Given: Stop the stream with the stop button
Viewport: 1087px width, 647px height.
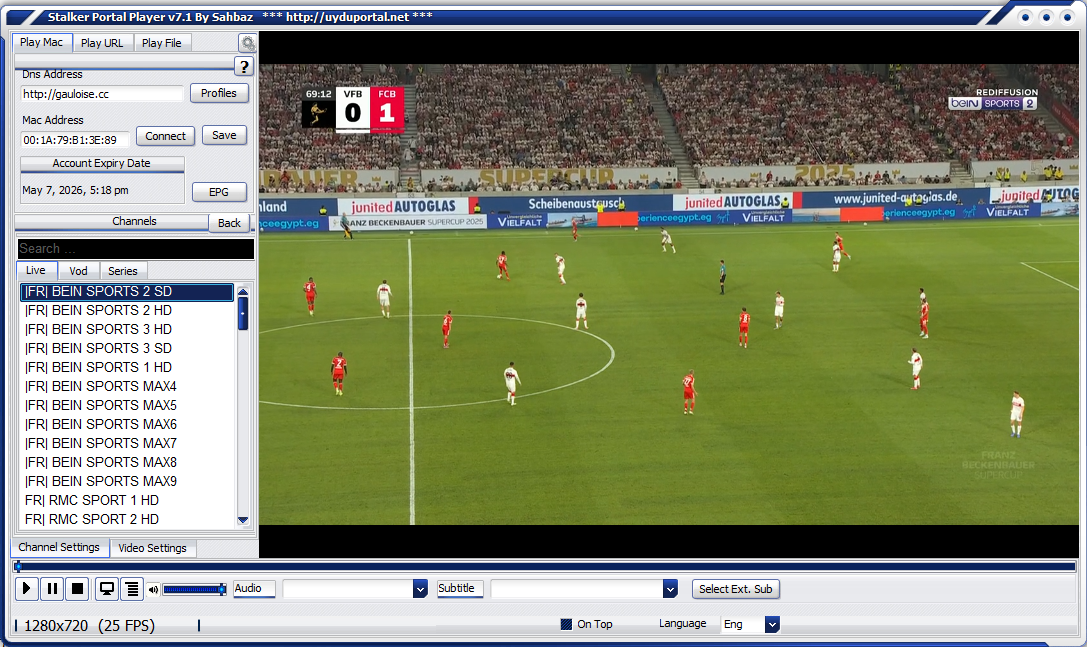Looking at the screenshot, I should 78,589.
